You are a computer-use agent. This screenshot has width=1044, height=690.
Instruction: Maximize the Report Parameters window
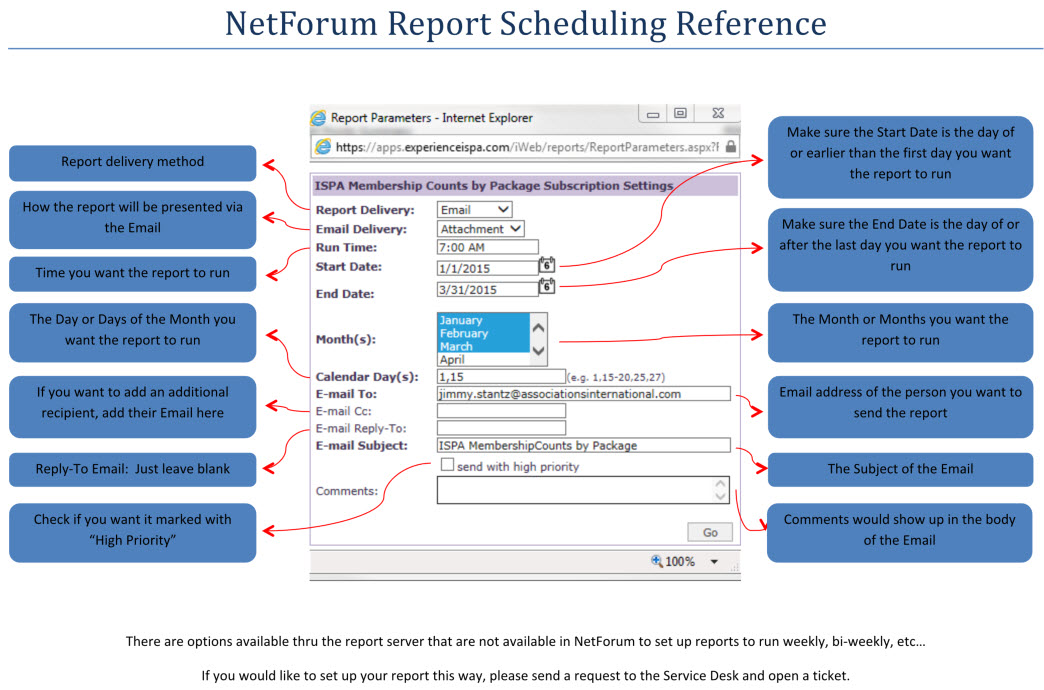point(680,113)
